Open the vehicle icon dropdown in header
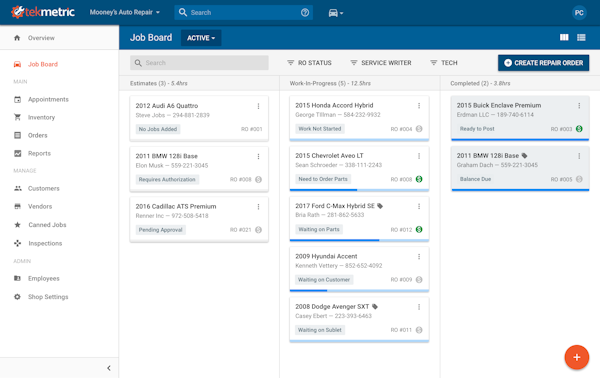 [x=336, y=13]
